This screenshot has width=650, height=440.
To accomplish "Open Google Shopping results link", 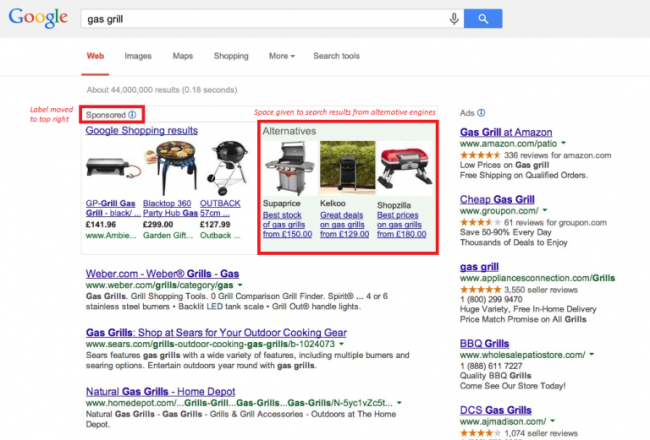I will pos(142,131).
